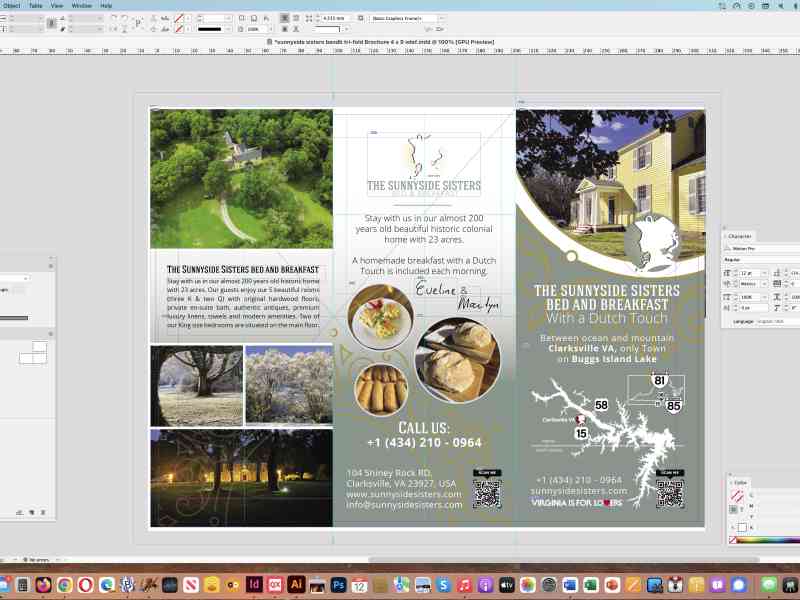Open Opera from the dock
Screen dimensions: 800x600
click(x=86, y=584)
